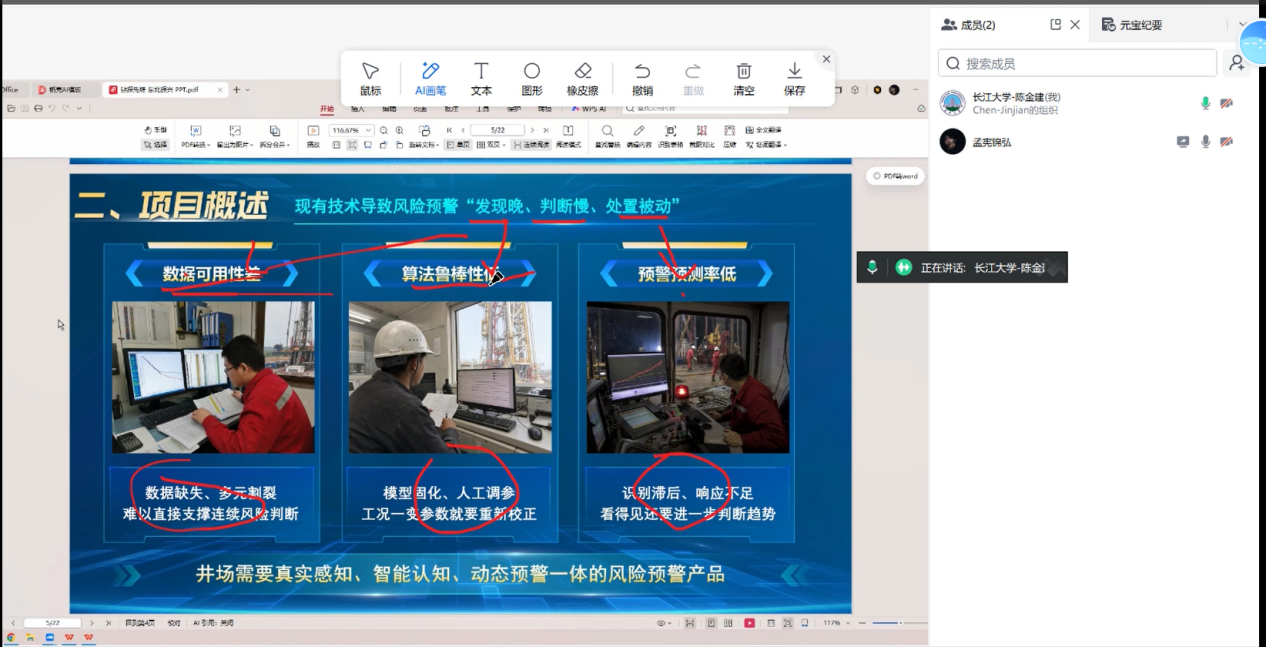Toggle microphone for 孟宪锦弘
The height and width of the screenshot is (647, 1266).
click(1206, 142)
